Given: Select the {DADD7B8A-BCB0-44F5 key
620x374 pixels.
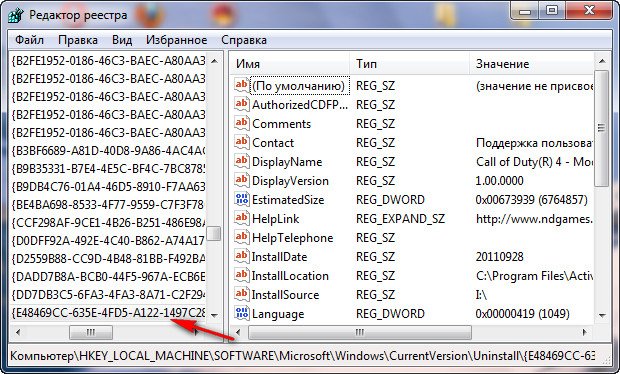Looking at the screenshot, I should [x=109, y=277].
